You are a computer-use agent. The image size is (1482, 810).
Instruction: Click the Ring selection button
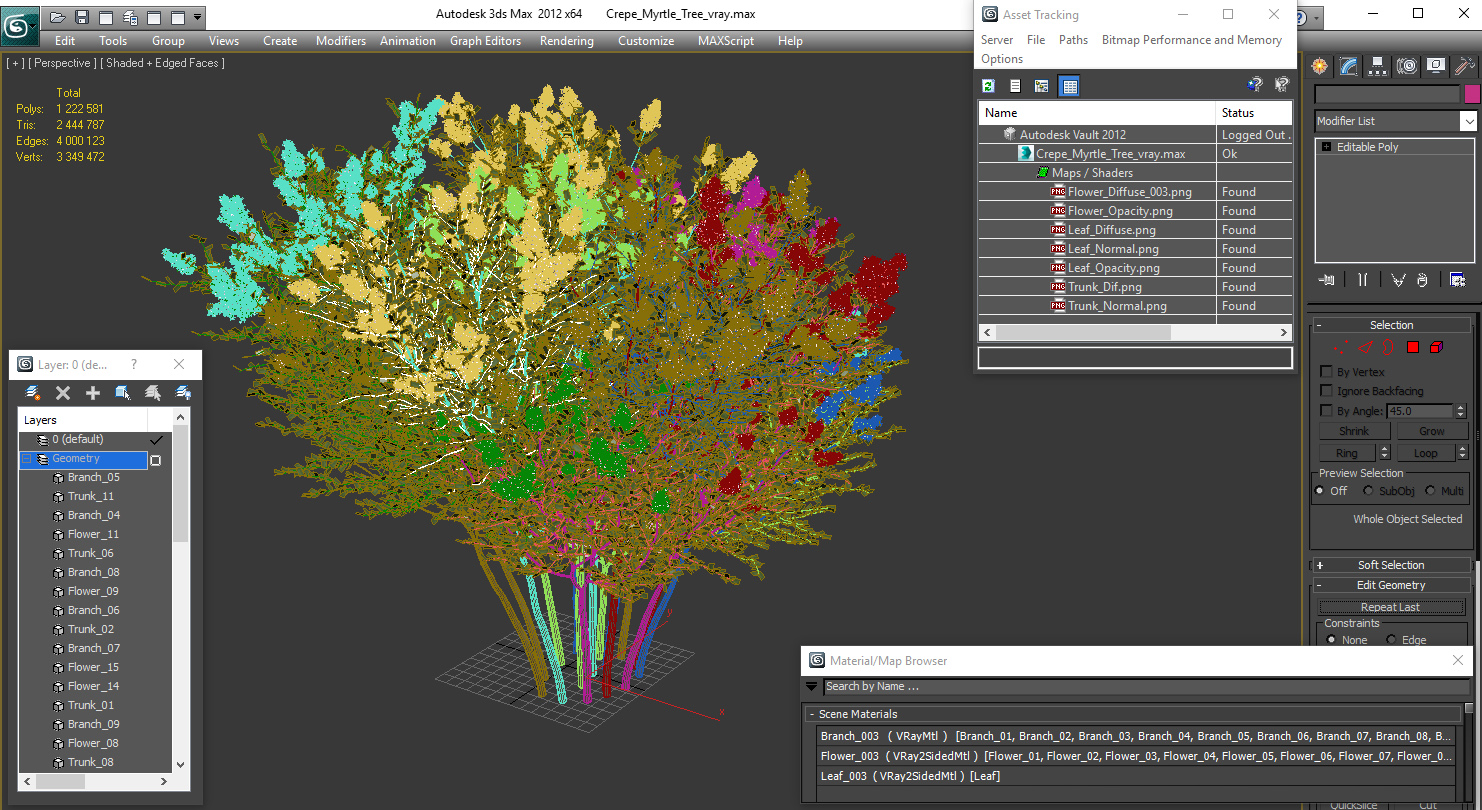pyautogui.click(x=1346, y=453)
